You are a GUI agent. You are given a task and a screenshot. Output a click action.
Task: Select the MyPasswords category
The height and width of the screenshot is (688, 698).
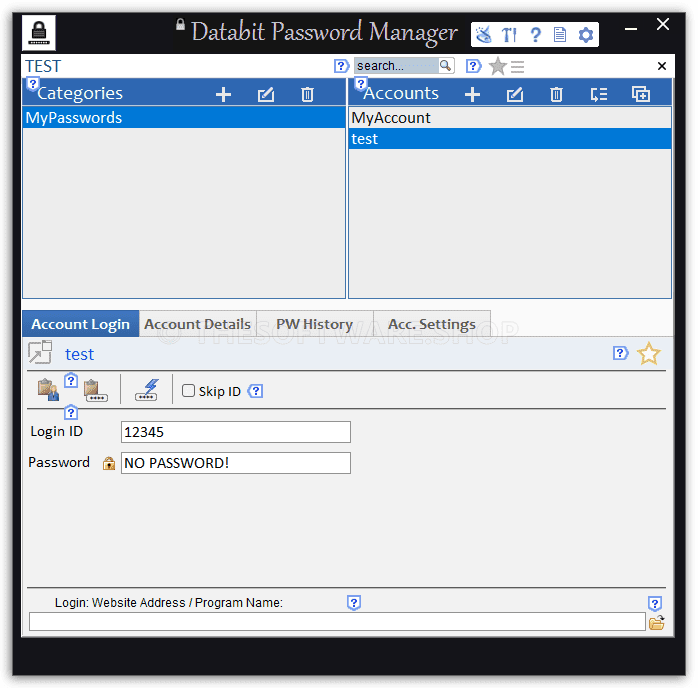pyautogui.click(x=184, y=117)
